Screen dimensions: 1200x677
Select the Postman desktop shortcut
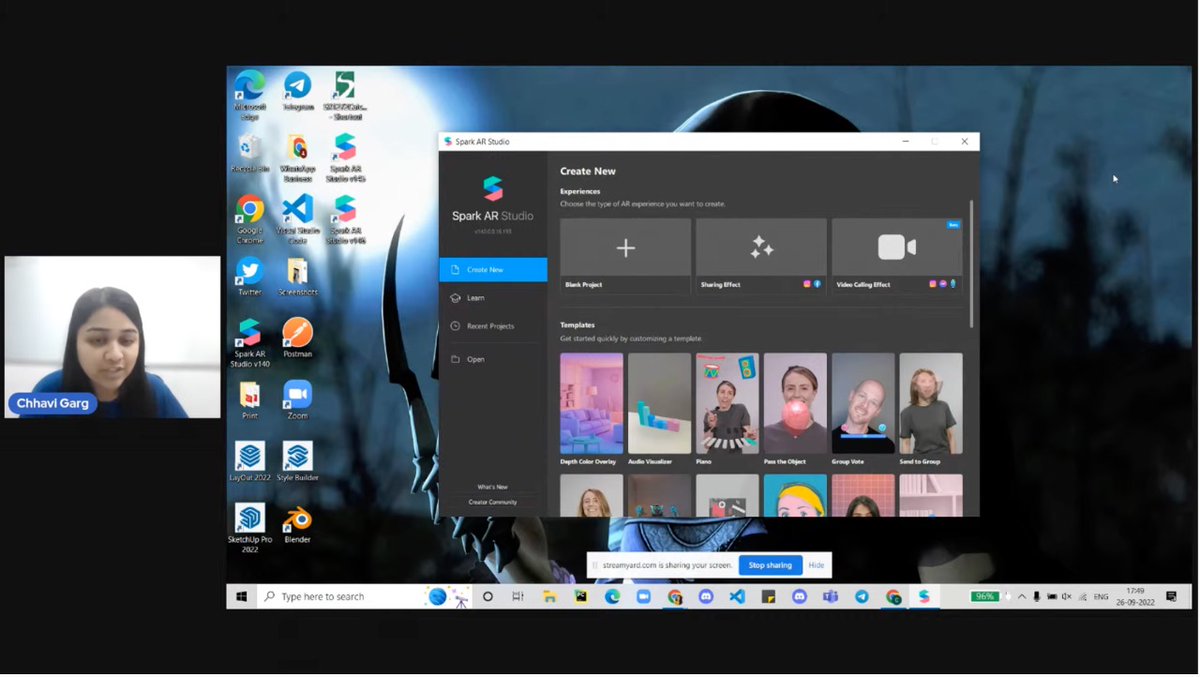point(297,338)
